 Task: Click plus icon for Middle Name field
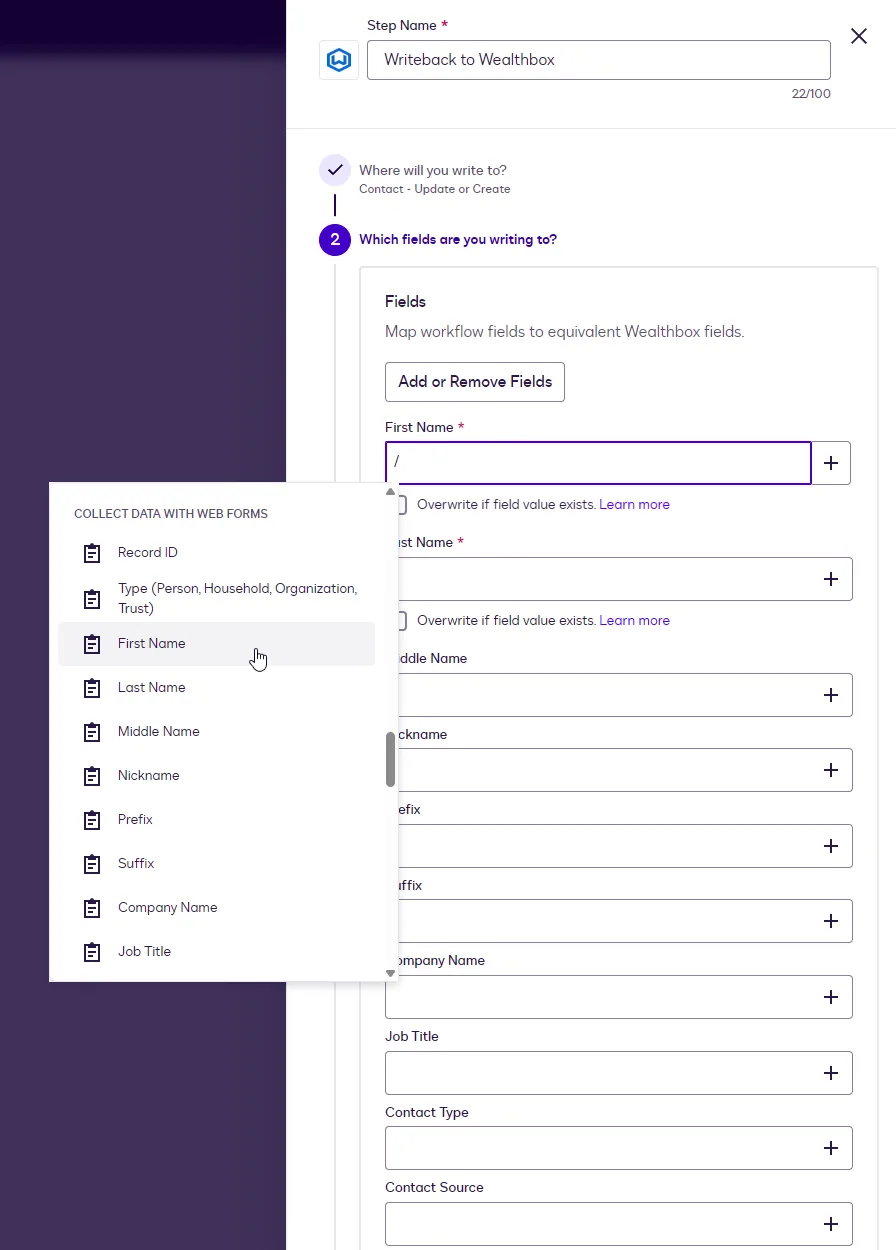(831, 695)
